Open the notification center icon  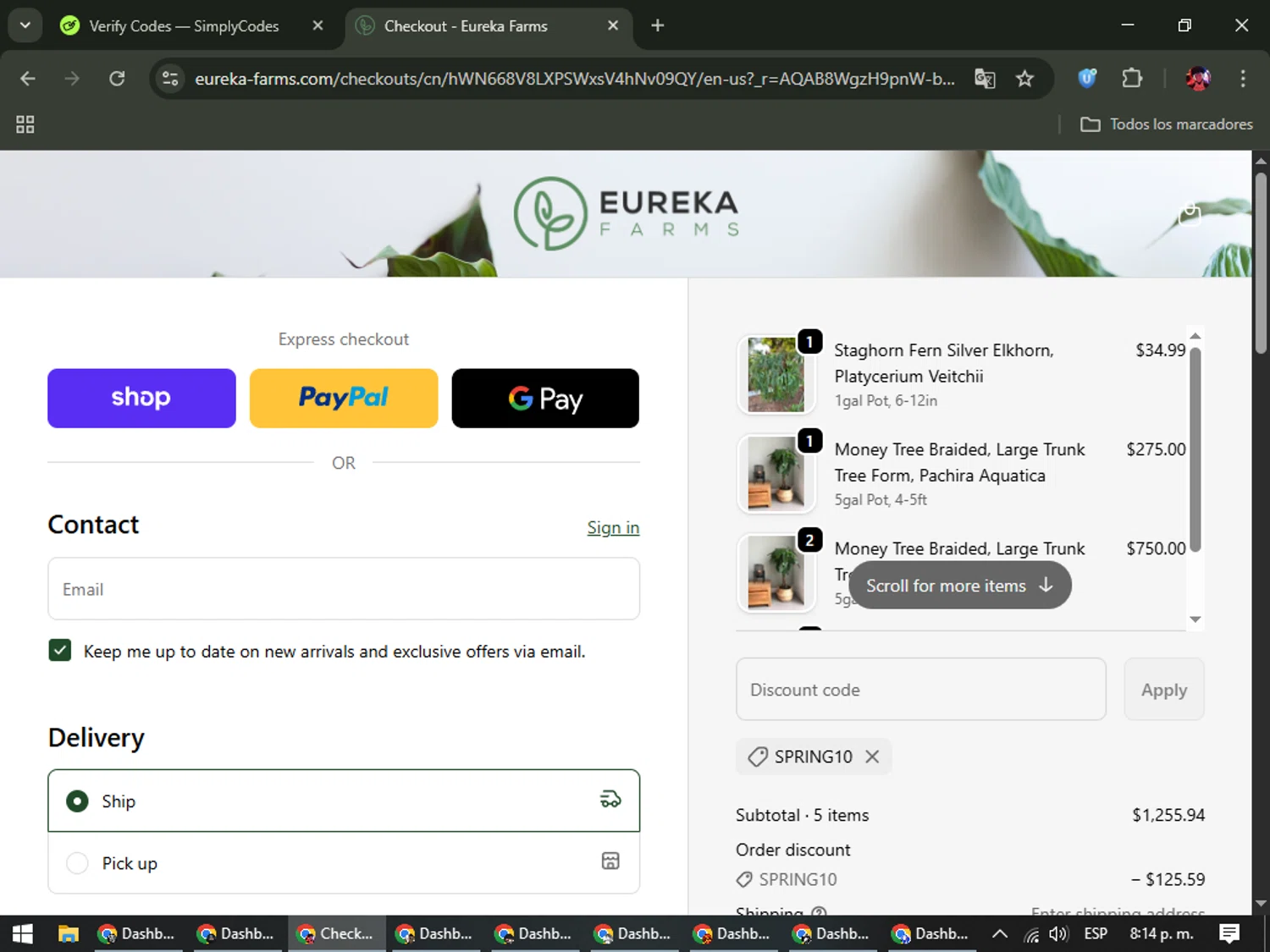click(x=1229, y=933)
